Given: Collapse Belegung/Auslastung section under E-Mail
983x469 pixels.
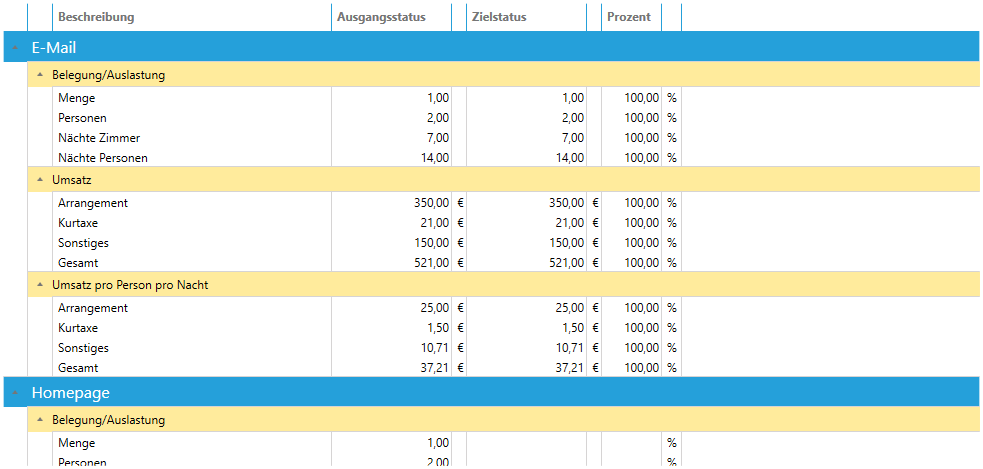Looking at the screenshot, I should [x=40, y=75].
